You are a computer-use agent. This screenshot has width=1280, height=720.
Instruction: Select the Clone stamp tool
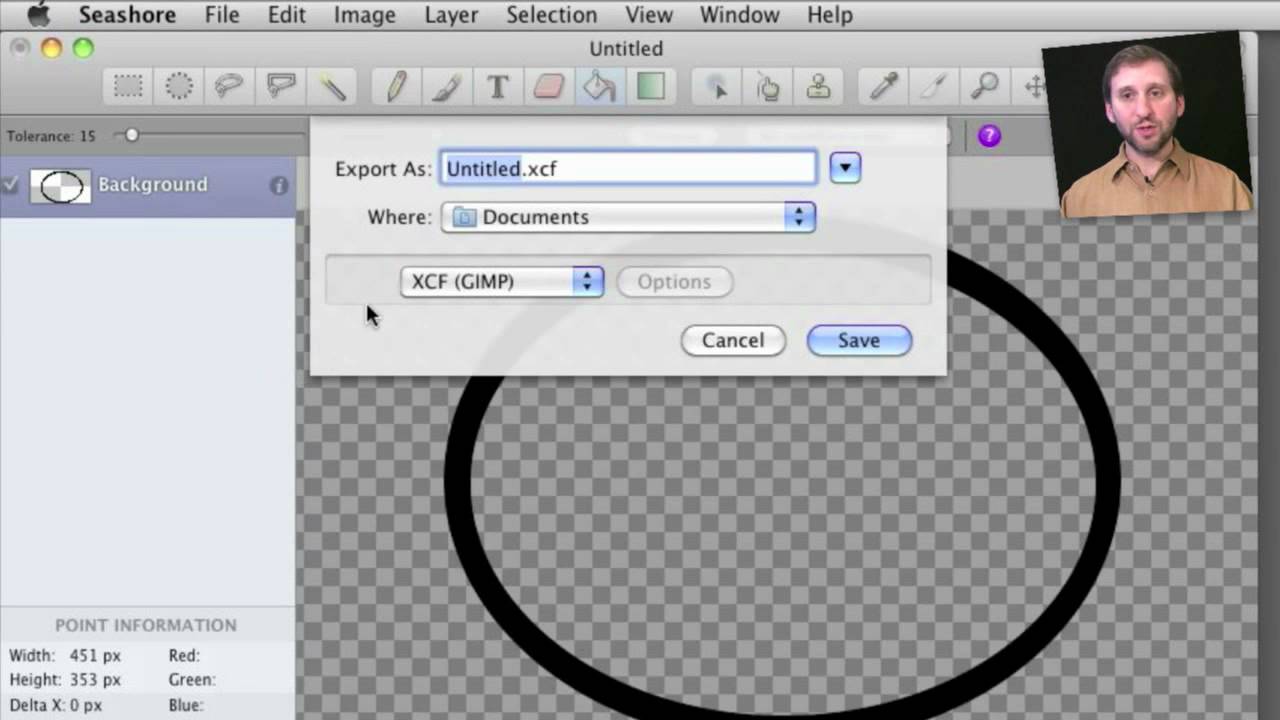819,87
